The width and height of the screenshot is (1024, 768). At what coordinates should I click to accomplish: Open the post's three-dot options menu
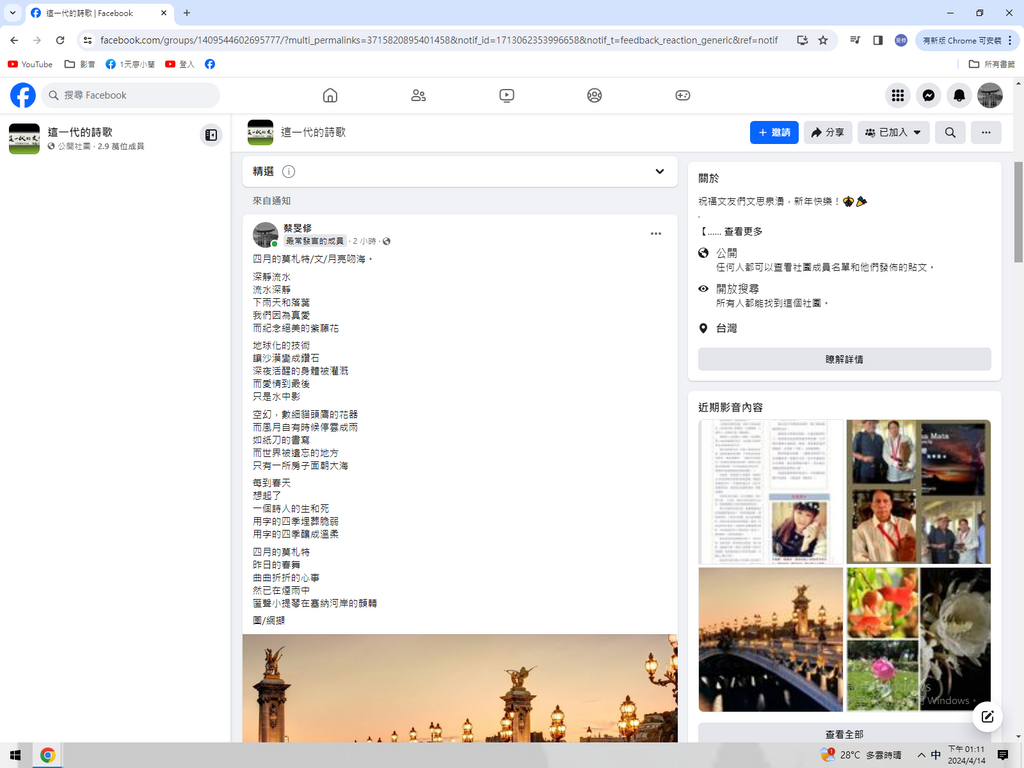[x=655, y=234]
